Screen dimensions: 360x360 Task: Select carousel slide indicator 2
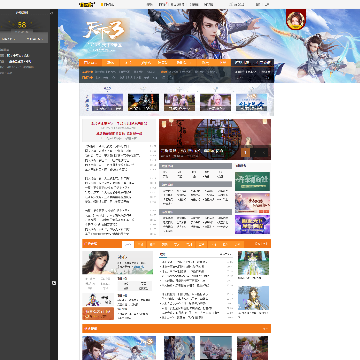click(x=255, y=152)
